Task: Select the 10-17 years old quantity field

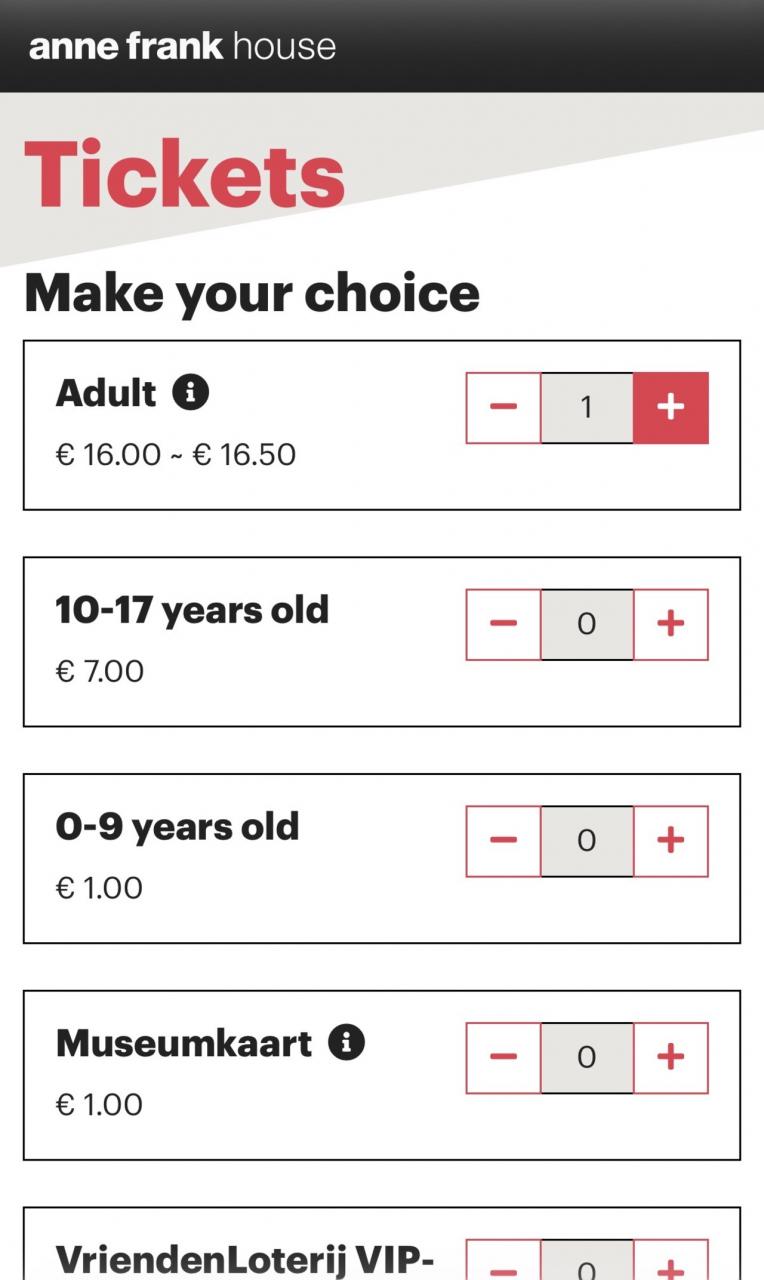Action: pyautogui.click(x=586, y=624)
